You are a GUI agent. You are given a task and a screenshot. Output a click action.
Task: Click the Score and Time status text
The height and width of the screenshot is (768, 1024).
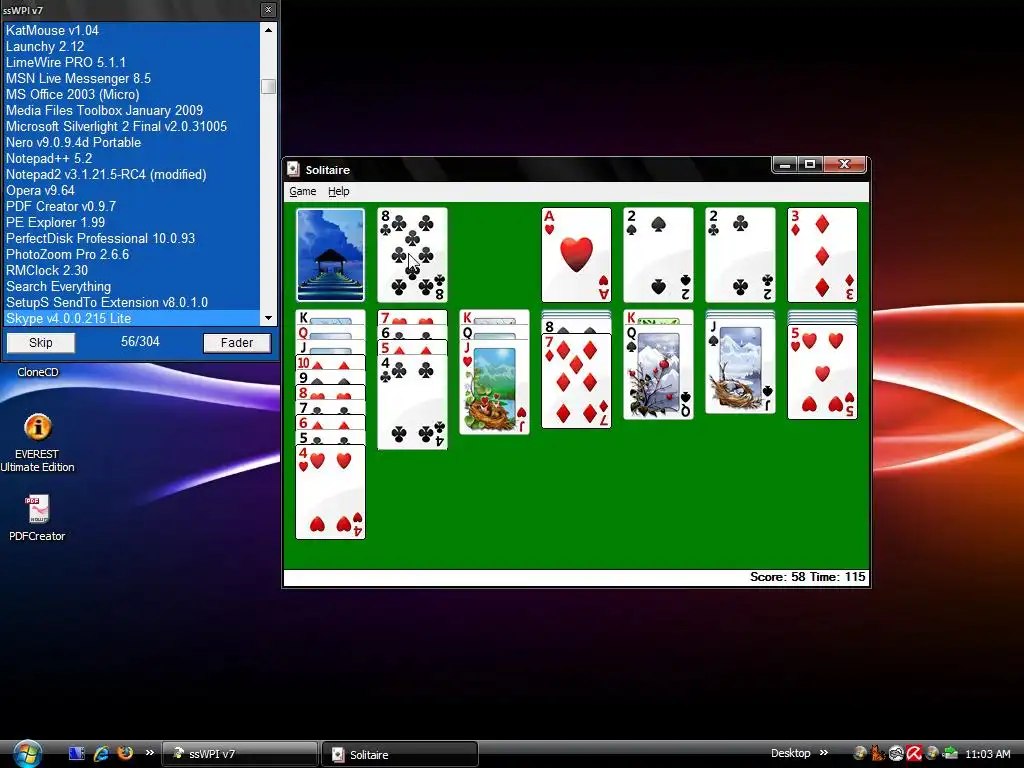click(x=807, y=577)
